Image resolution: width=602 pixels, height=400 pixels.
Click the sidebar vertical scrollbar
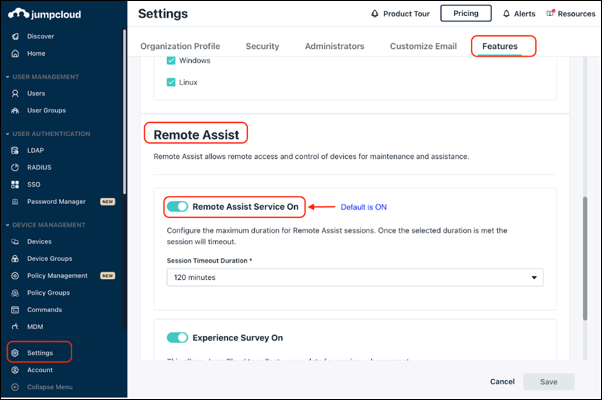coord(124,111)
